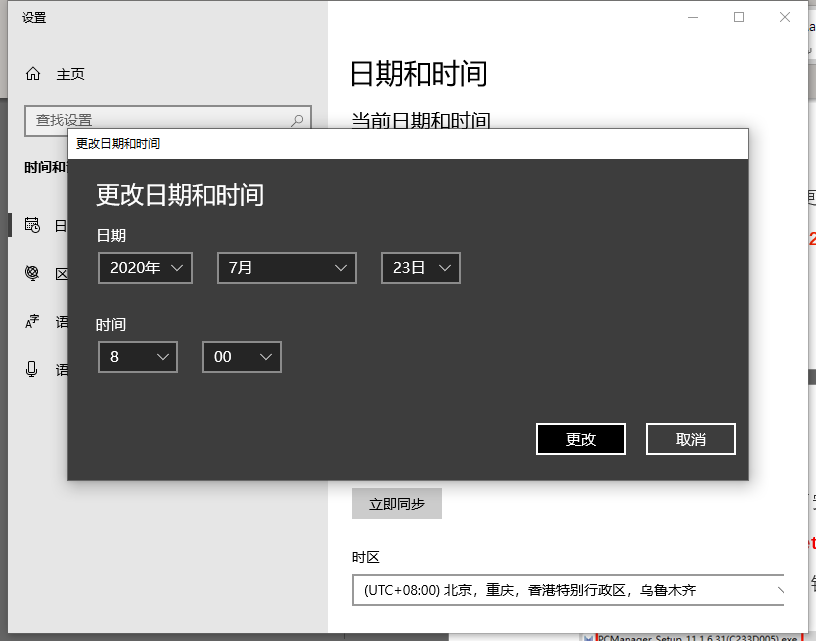The width and height of the screenshot is (816, 641).
Task: Click the 更改 button to confirm
Action: (x=581, y=438)
